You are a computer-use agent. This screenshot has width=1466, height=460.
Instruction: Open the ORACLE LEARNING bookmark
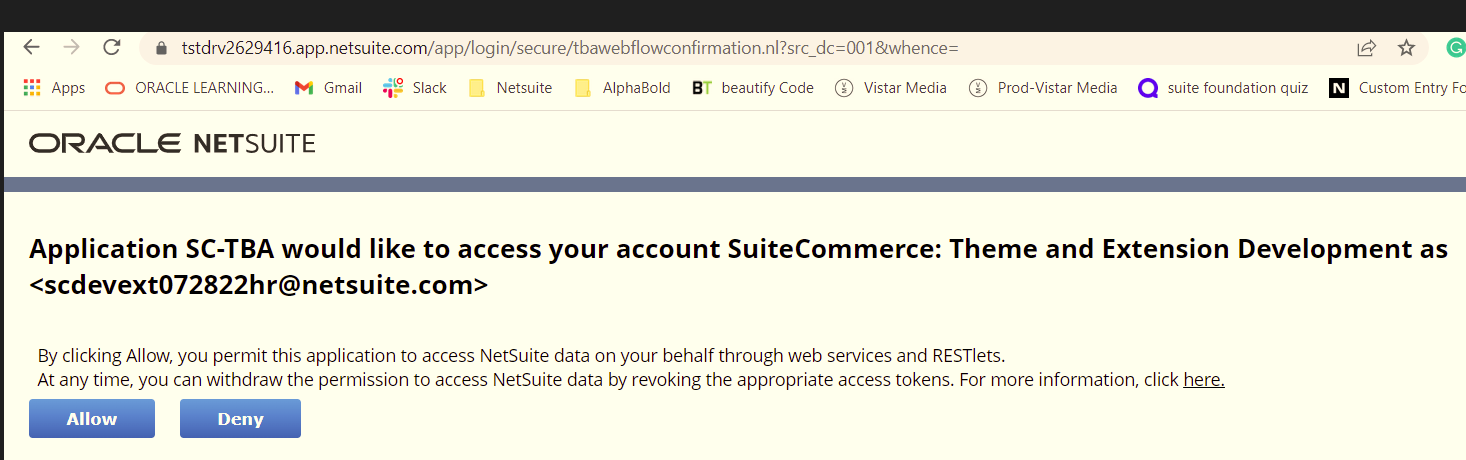(x=189, y=88)
